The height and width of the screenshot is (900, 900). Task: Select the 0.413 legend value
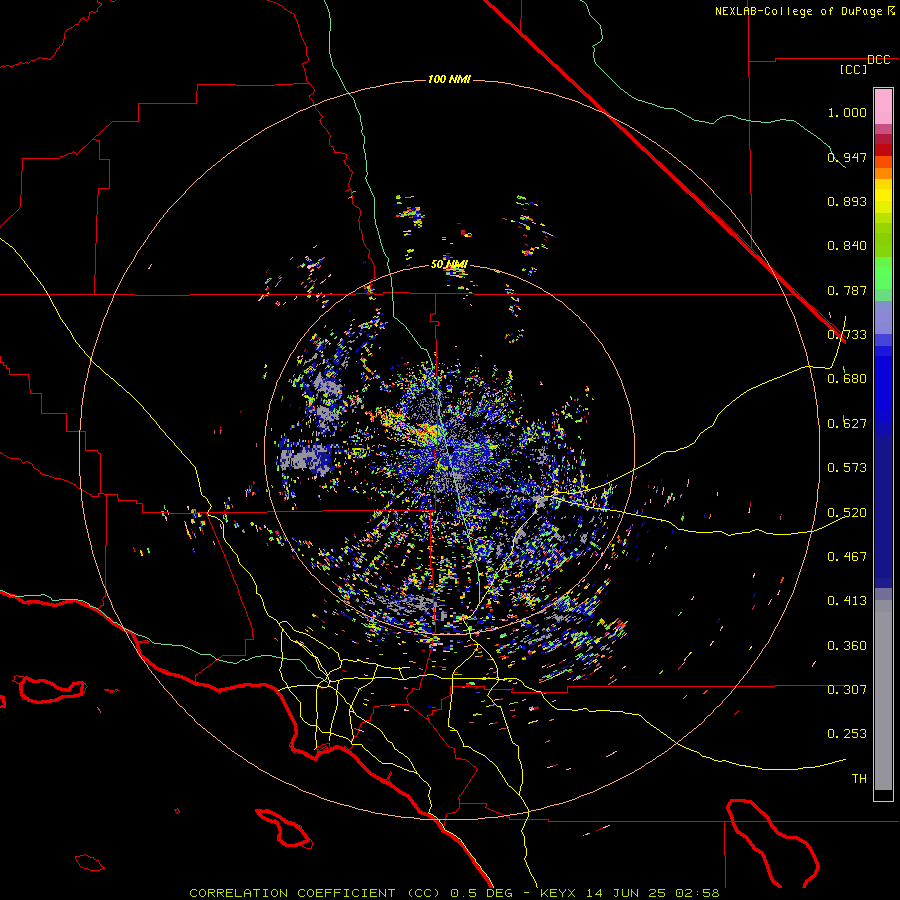coord(847,601)
